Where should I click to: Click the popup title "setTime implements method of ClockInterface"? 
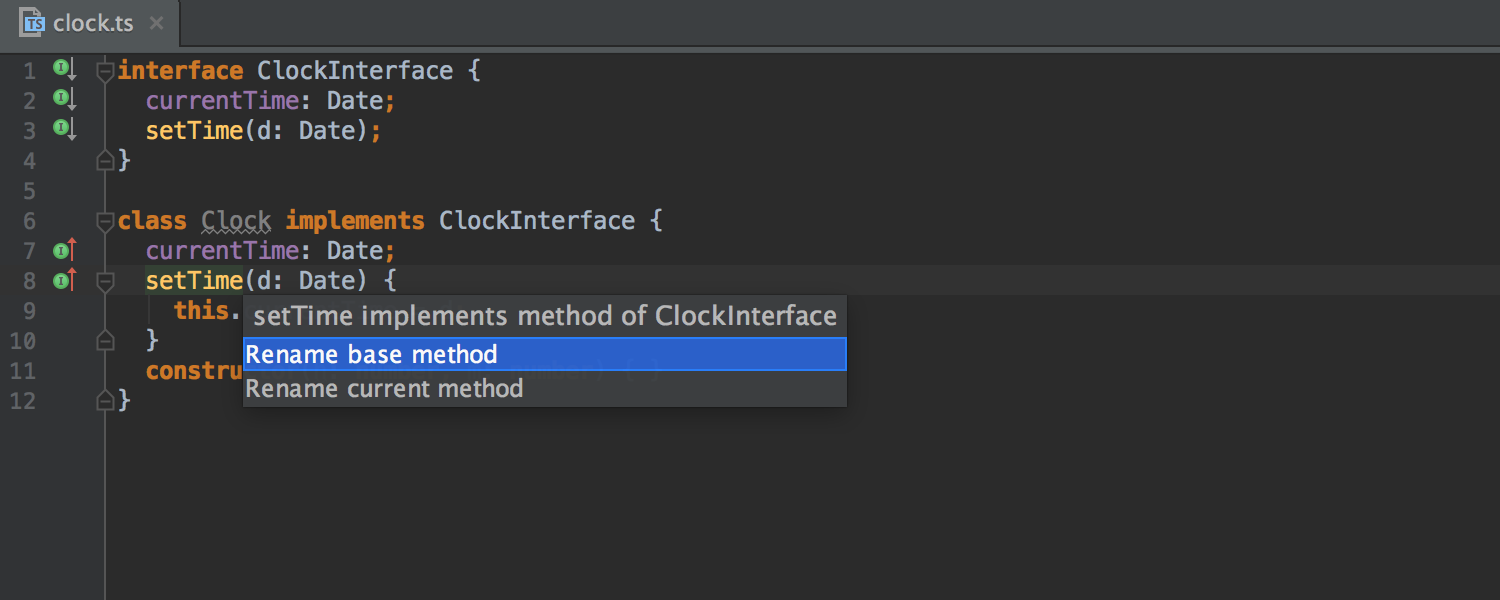(545, 315)
